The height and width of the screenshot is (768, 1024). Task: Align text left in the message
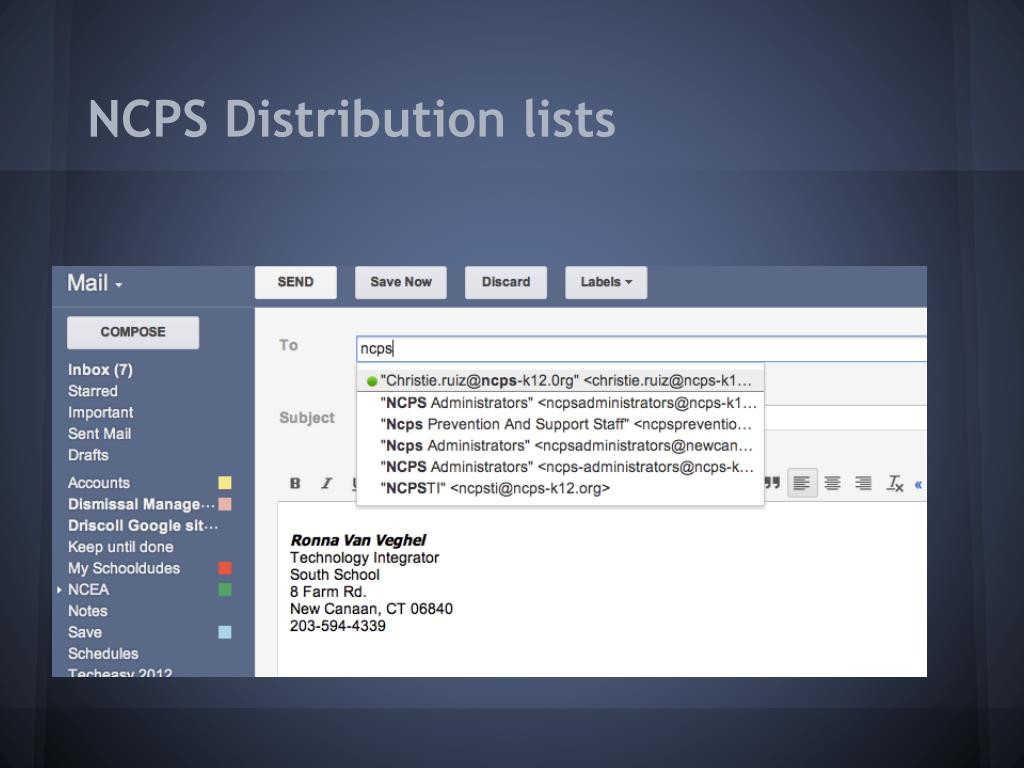click(x=802, y=483)
